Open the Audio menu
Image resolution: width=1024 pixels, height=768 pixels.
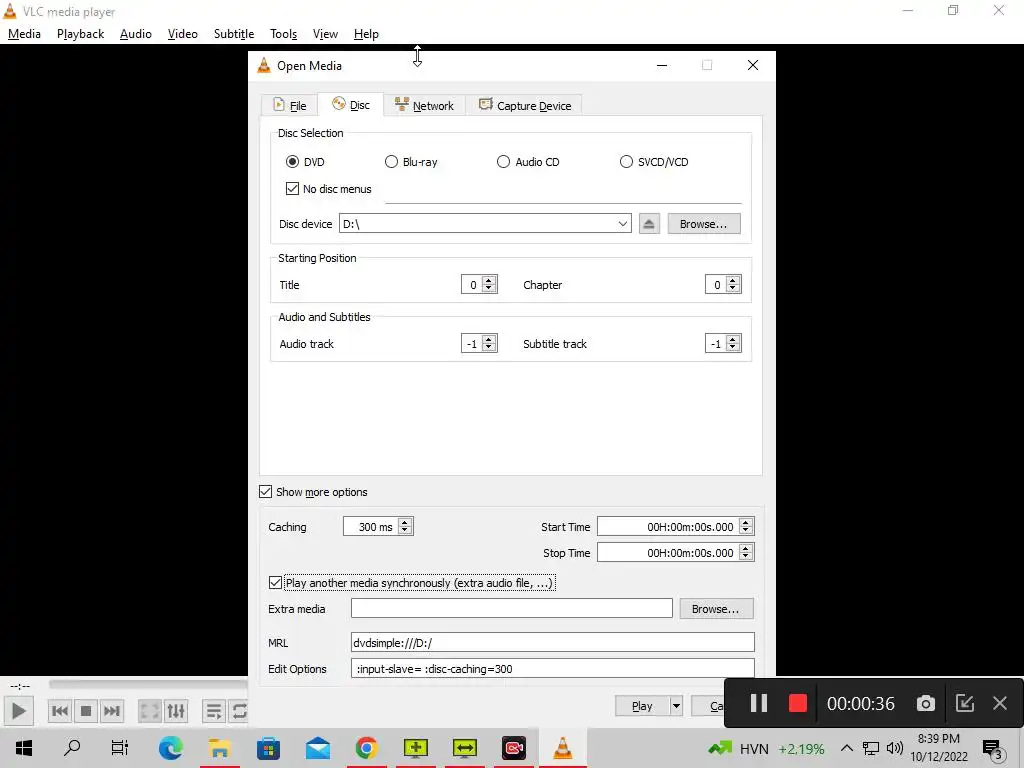point(135,34)
